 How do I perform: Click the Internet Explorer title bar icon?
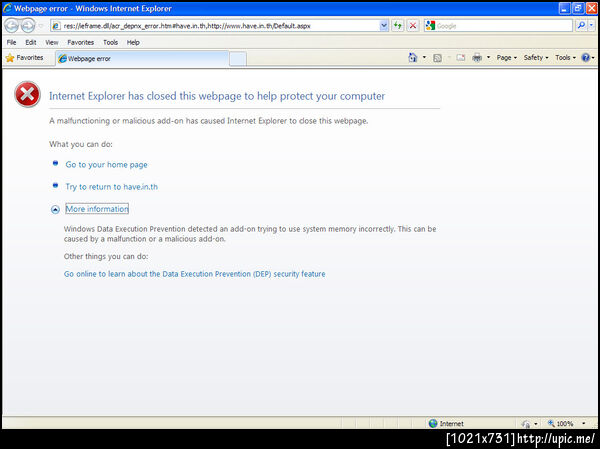pos(7,8)
